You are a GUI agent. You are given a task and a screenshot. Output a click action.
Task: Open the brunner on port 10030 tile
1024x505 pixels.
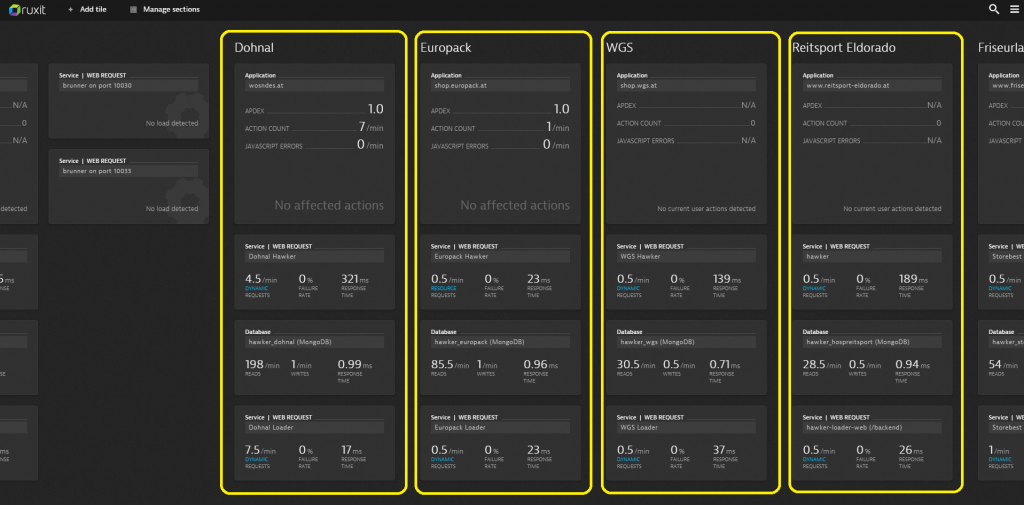pyautogui.click(x=129, y=101)
